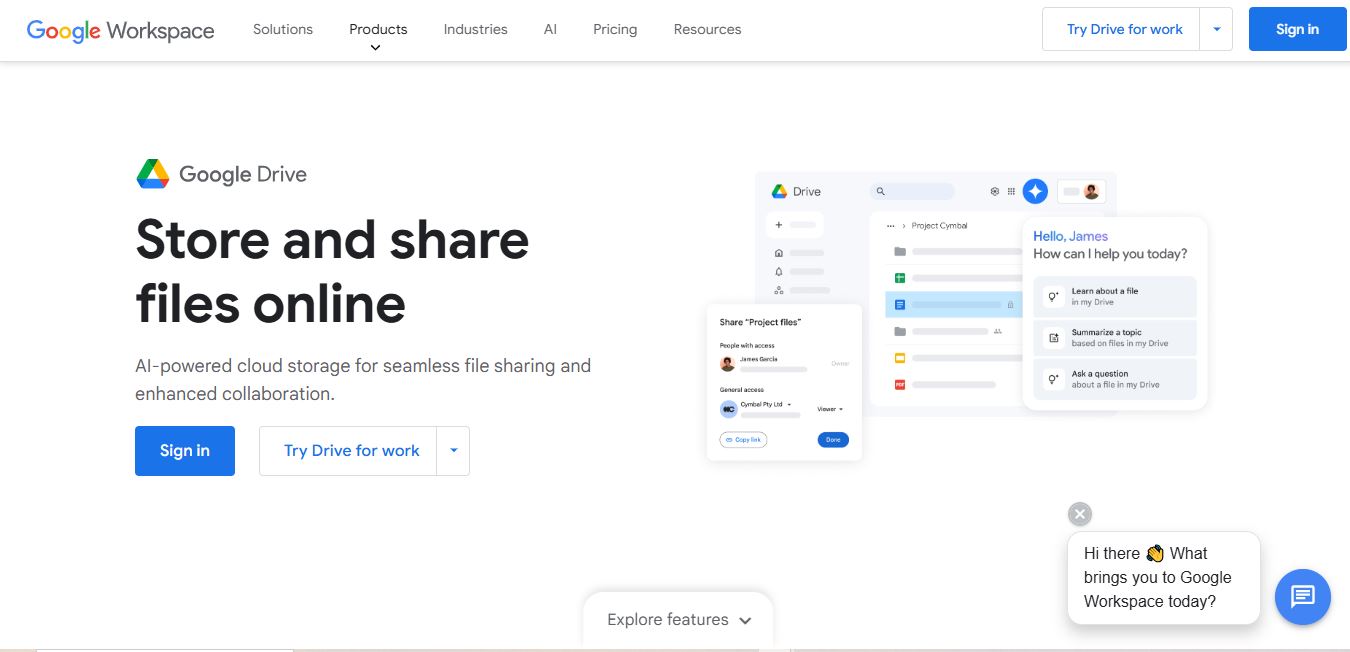Click the Project Cymbal breadcrumb text
This screenshot has height=652, width=1350.
click(940, 226)
